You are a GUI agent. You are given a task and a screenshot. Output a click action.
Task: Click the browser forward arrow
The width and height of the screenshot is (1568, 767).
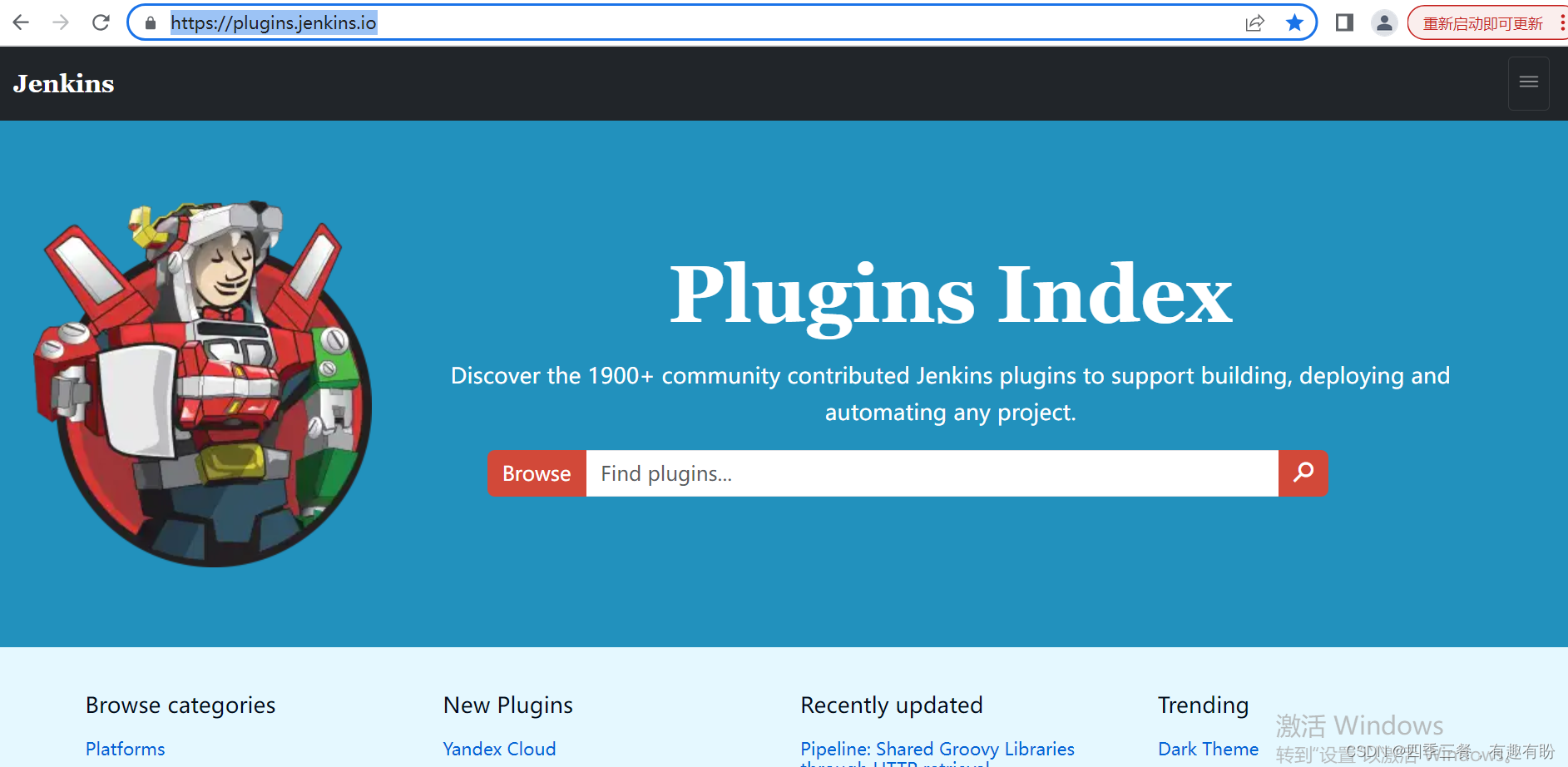[x=61, y=22]
